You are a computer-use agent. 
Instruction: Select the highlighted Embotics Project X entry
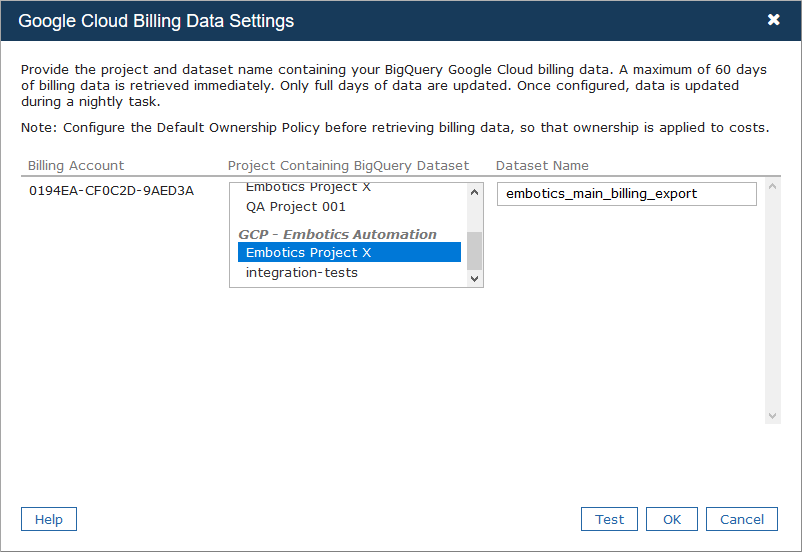(349, 252)
